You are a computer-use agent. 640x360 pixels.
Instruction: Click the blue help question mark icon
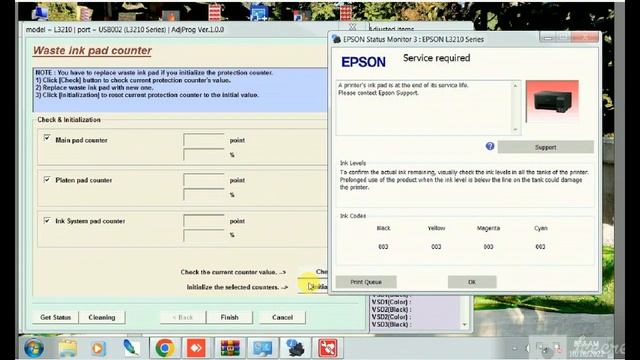coord(490,146)
